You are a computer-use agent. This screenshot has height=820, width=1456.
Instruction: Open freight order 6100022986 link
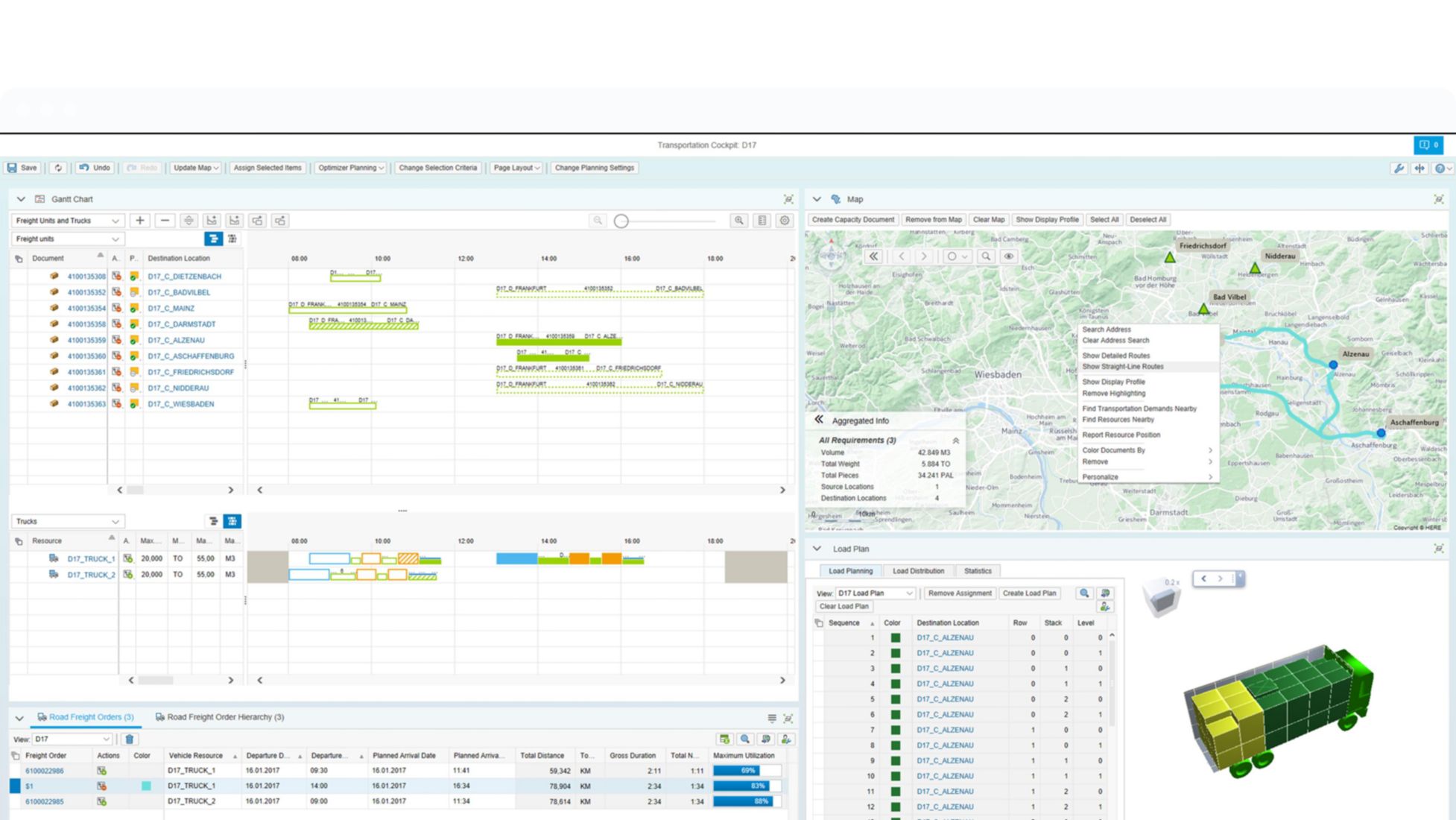[45, 771]
